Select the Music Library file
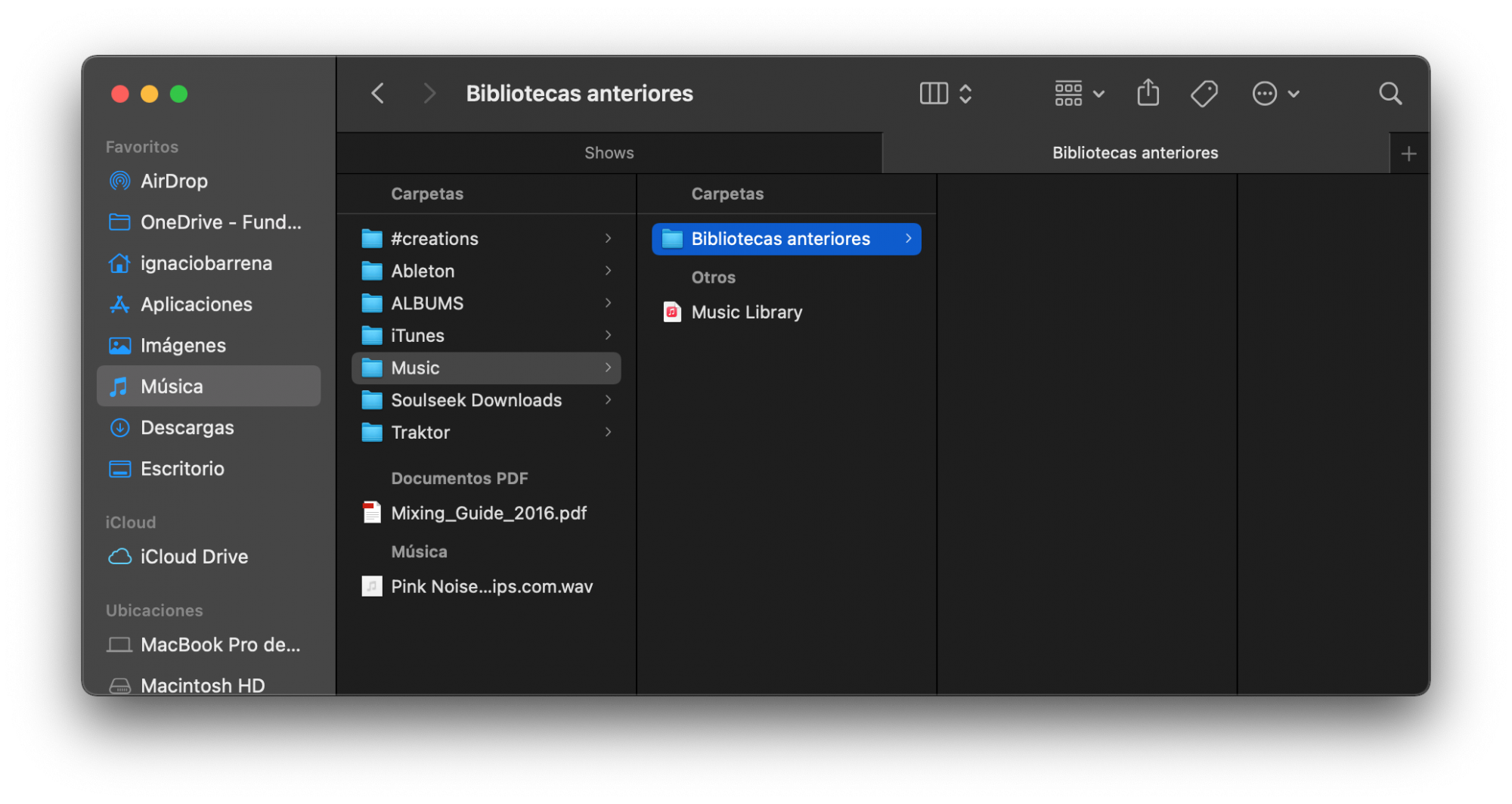Image resolution: width=1512 pixels, height=804 pixels. [746, 312]
